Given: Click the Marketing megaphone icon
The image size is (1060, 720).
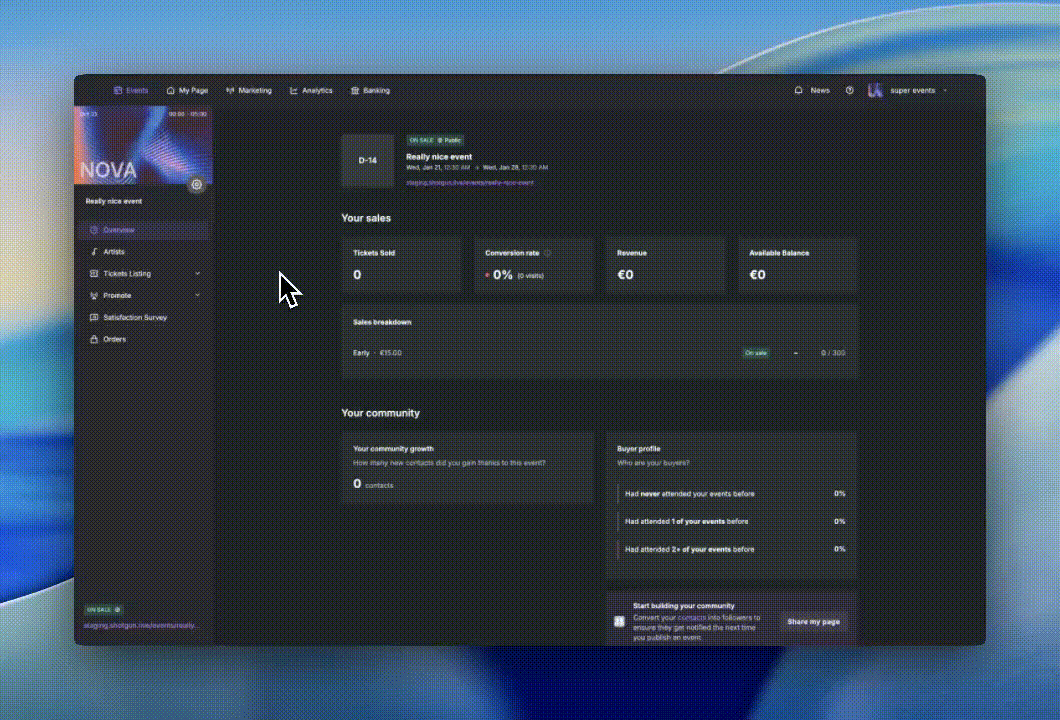Looking at the screenshot, I should coord(230,91).
